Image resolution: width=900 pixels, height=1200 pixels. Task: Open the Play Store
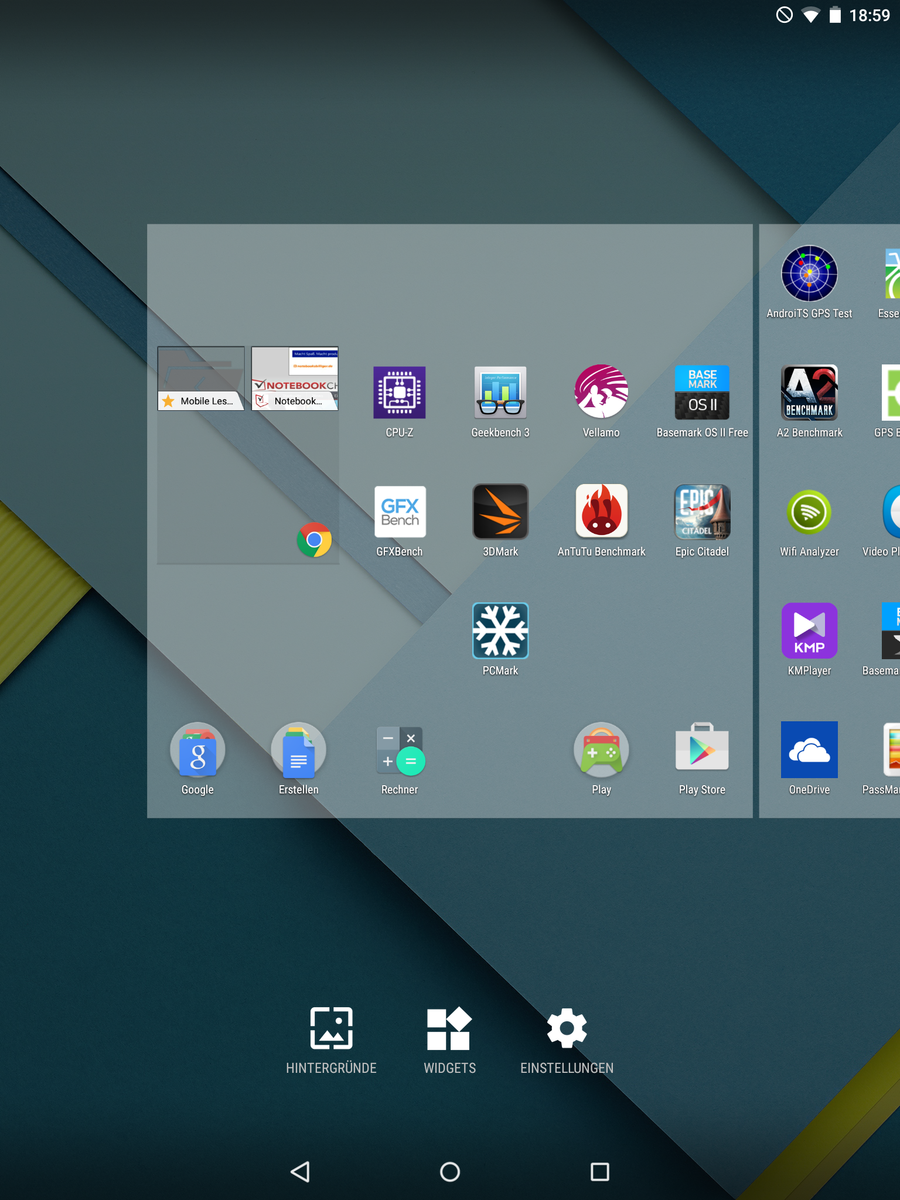[702, 748]
